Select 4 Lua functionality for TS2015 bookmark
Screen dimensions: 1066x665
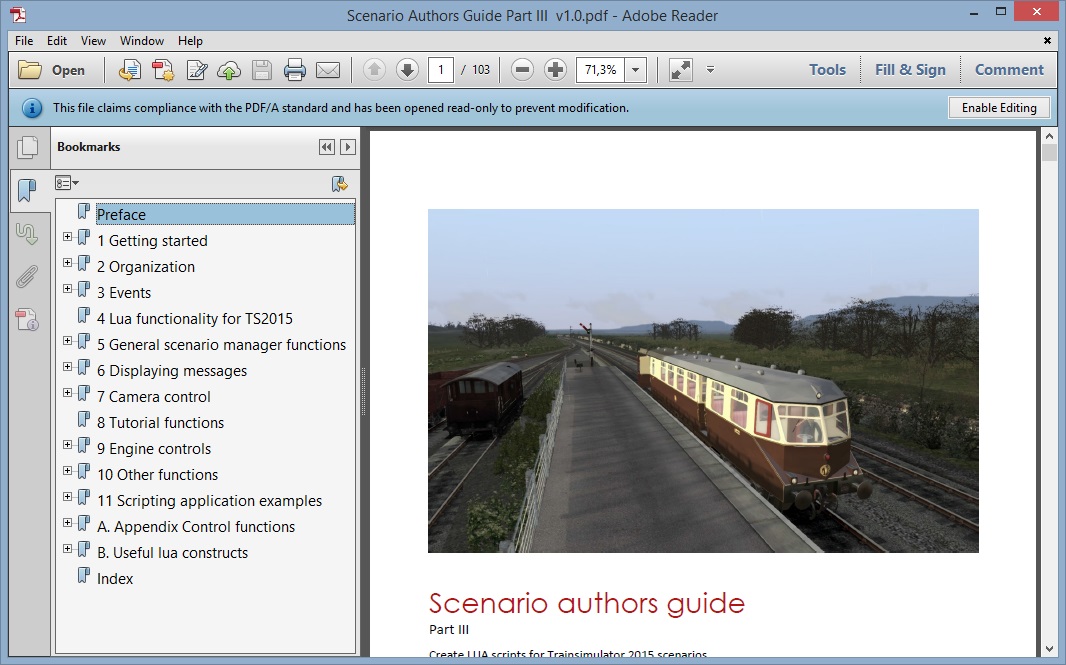click(194, 318)
